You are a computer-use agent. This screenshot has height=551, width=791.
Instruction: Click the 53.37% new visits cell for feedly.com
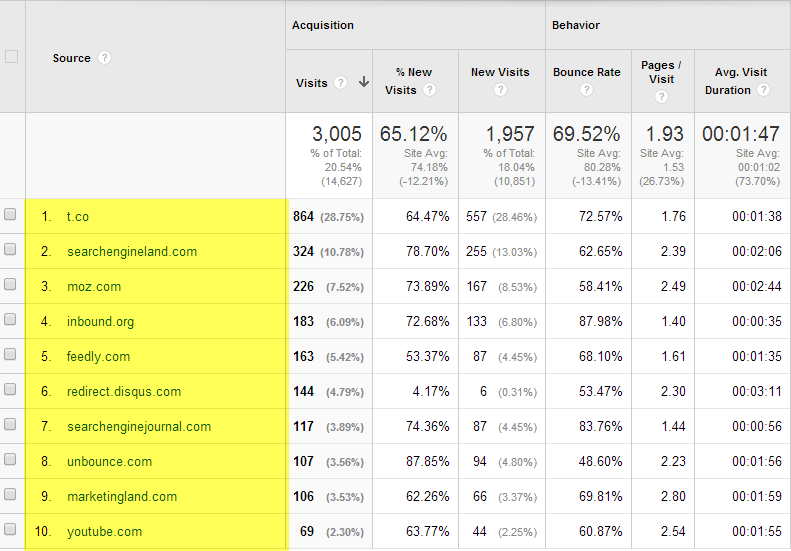pos(427,356)
